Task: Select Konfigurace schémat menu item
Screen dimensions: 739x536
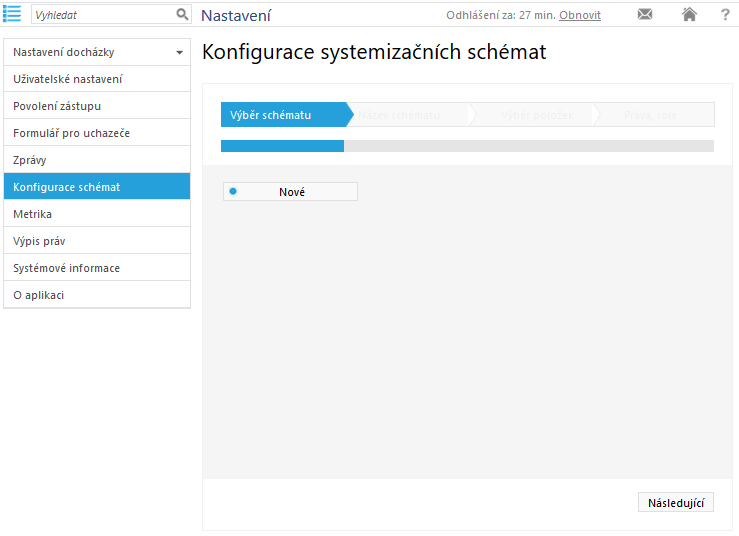Action: (97, 187)
